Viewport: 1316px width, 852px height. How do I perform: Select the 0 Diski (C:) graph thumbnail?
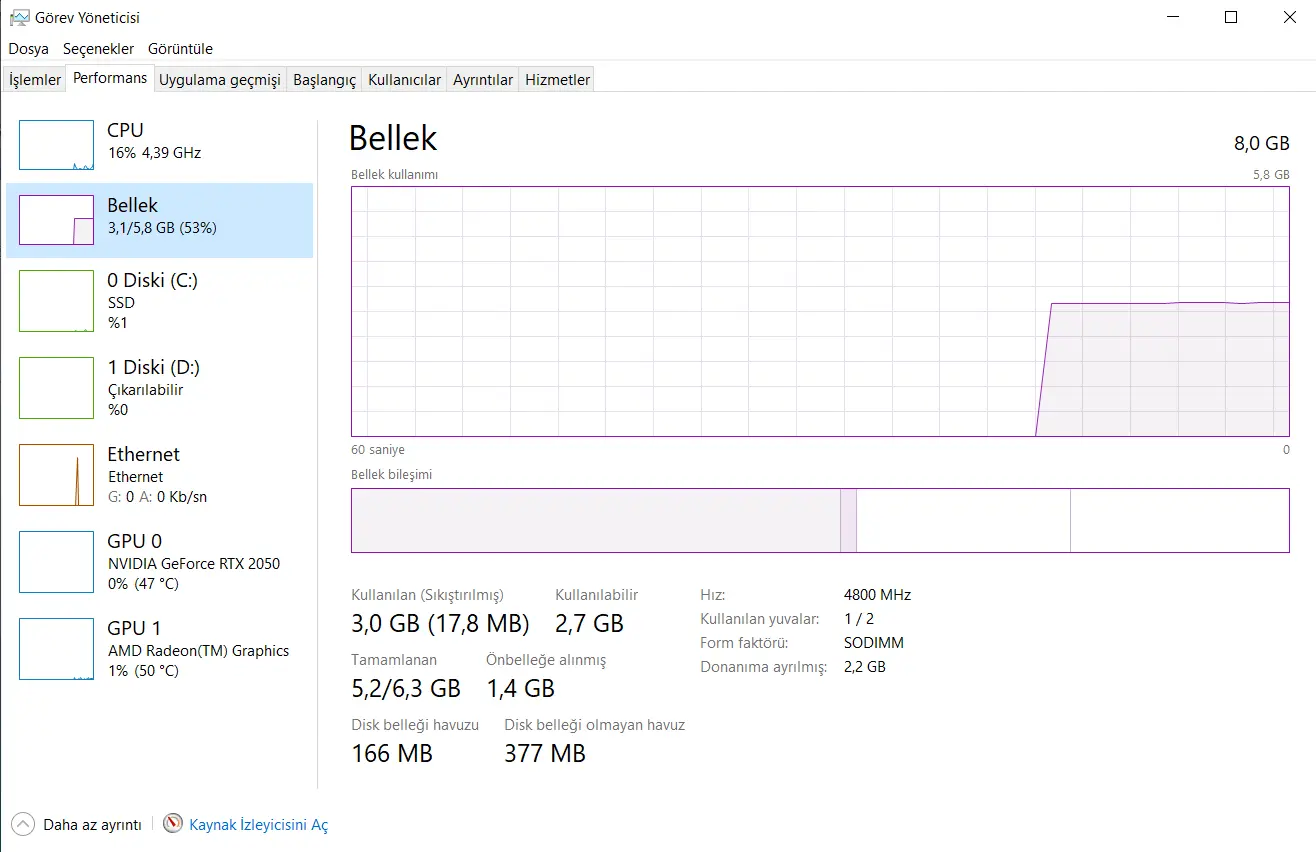56,301
